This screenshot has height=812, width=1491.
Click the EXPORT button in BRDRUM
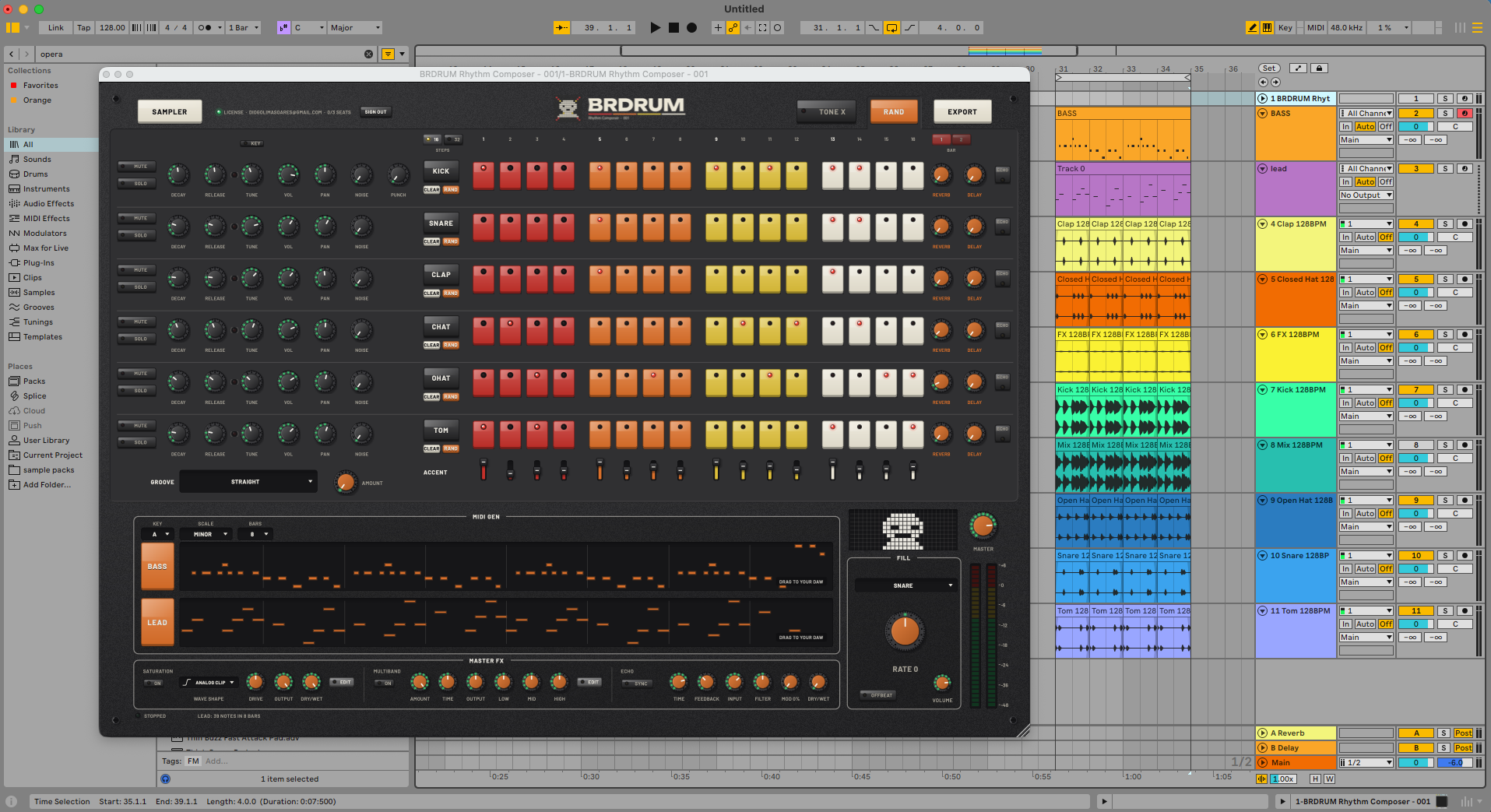click(x=962, y=111)
